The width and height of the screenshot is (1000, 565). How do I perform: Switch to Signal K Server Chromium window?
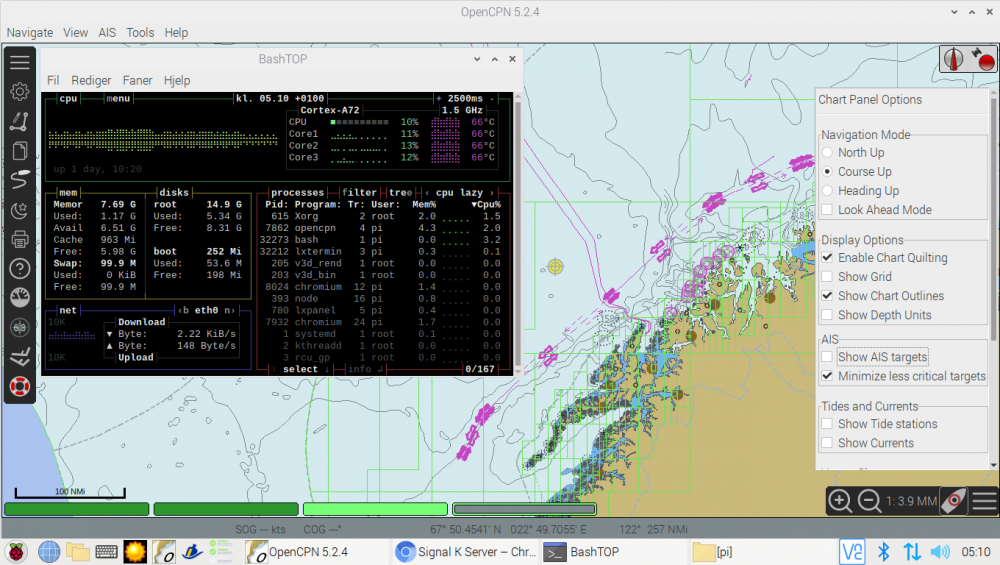pyautogui.click(x=466, y=552)
